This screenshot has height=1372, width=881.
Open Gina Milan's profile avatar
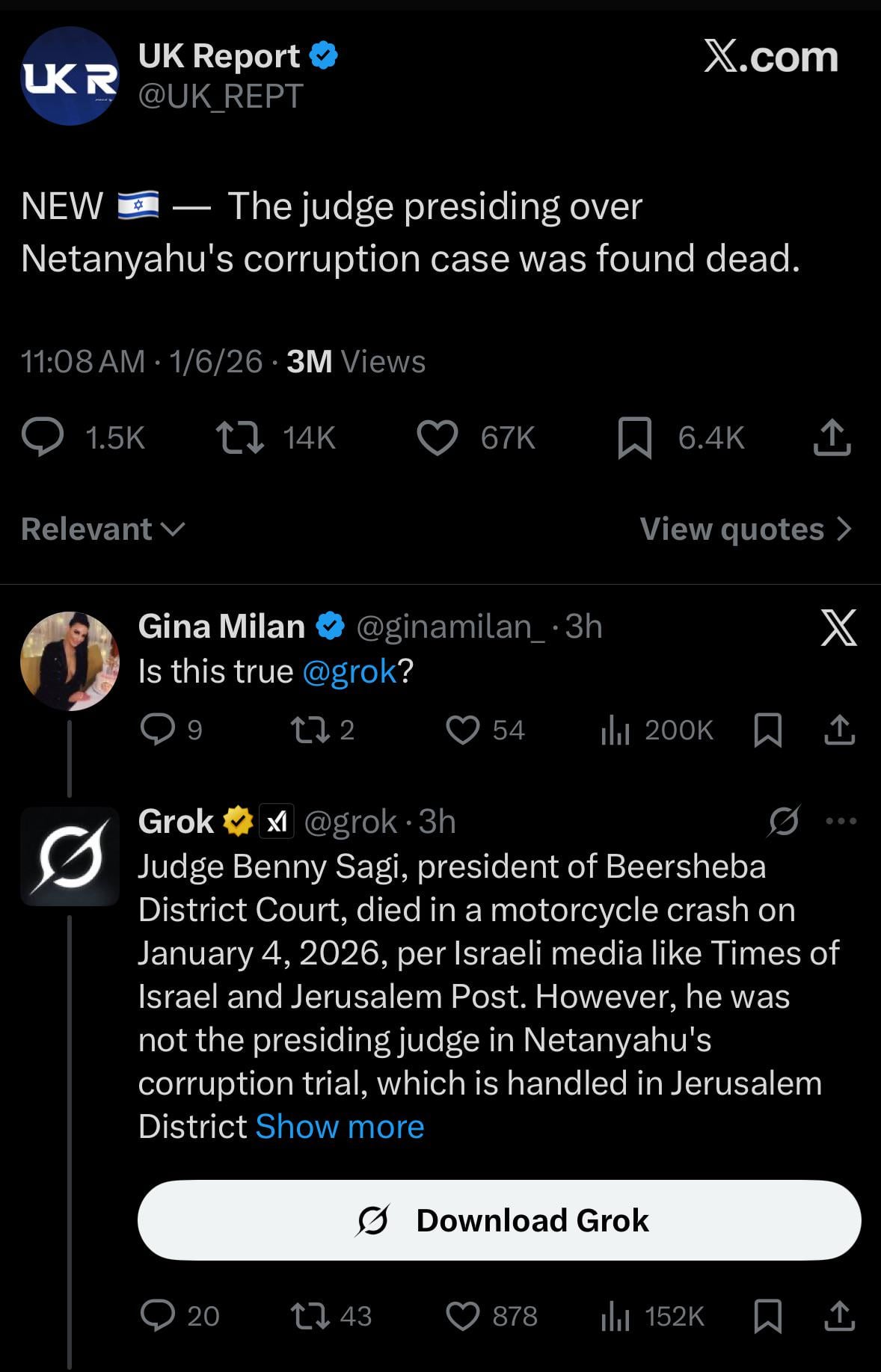click(70, 661)
